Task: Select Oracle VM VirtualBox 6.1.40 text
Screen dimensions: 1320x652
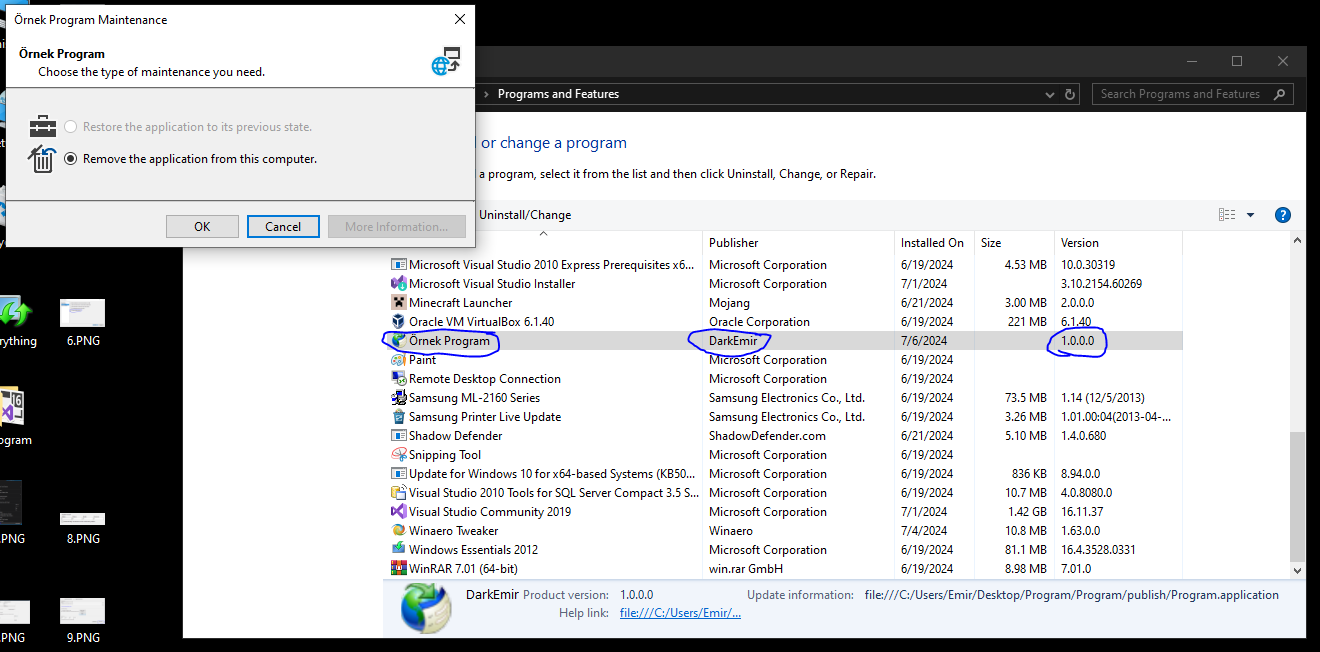Action: point(481,322)
